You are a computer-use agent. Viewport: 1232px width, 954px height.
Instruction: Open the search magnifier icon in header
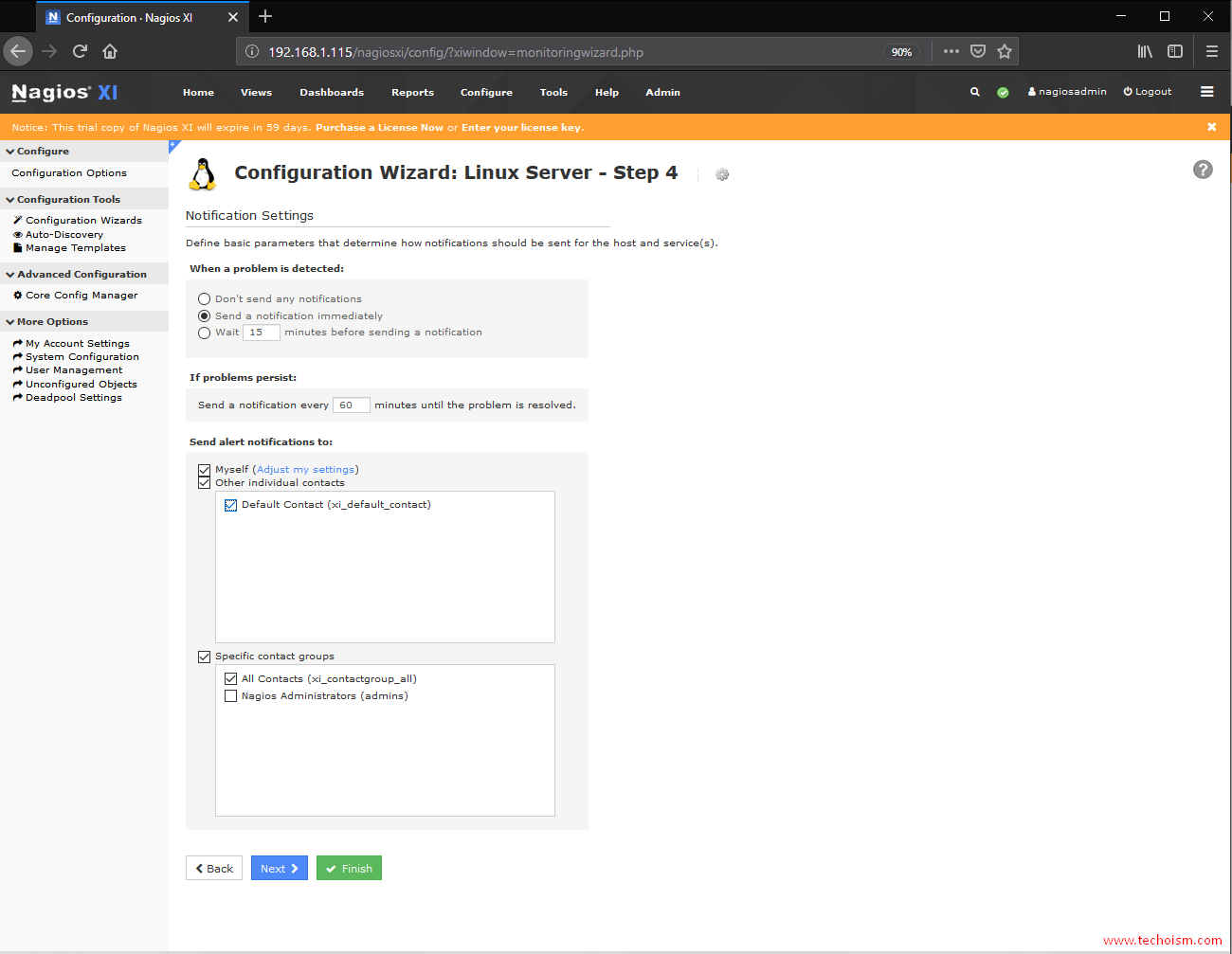(974, 92)
